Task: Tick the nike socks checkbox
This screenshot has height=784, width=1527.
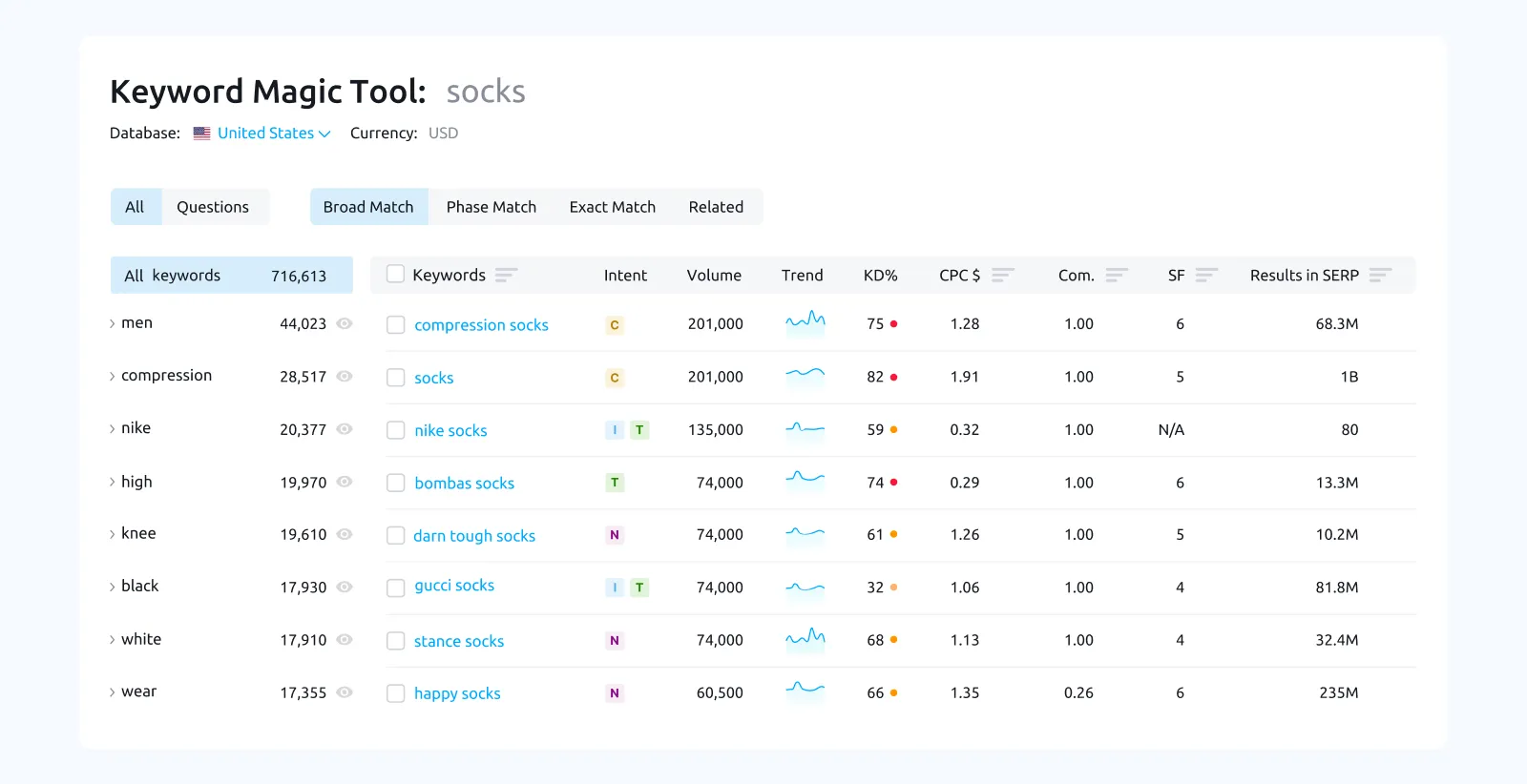Action: 395,430
